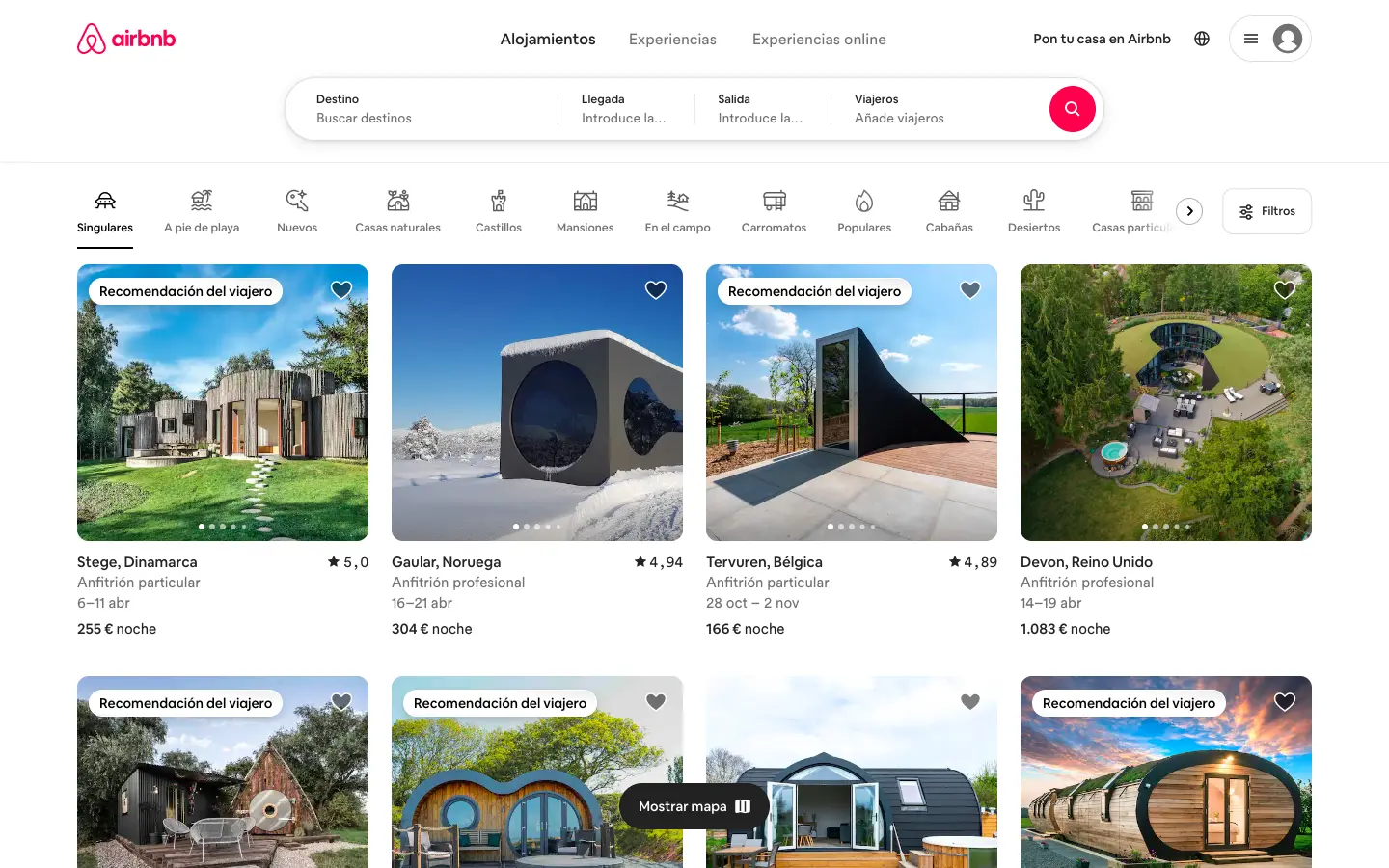Select the Singulares category
The width and height of the screenshot is (1389, 868).
105,212
